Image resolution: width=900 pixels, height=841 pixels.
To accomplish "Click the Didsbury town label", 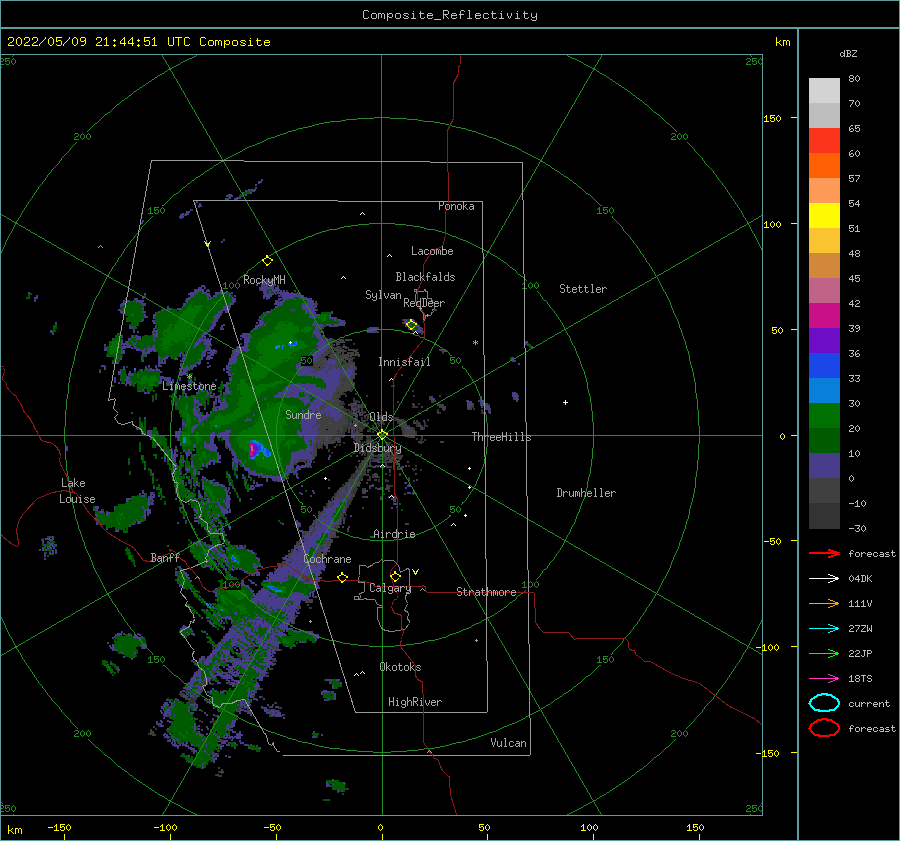I will click(x=377, y=448).
